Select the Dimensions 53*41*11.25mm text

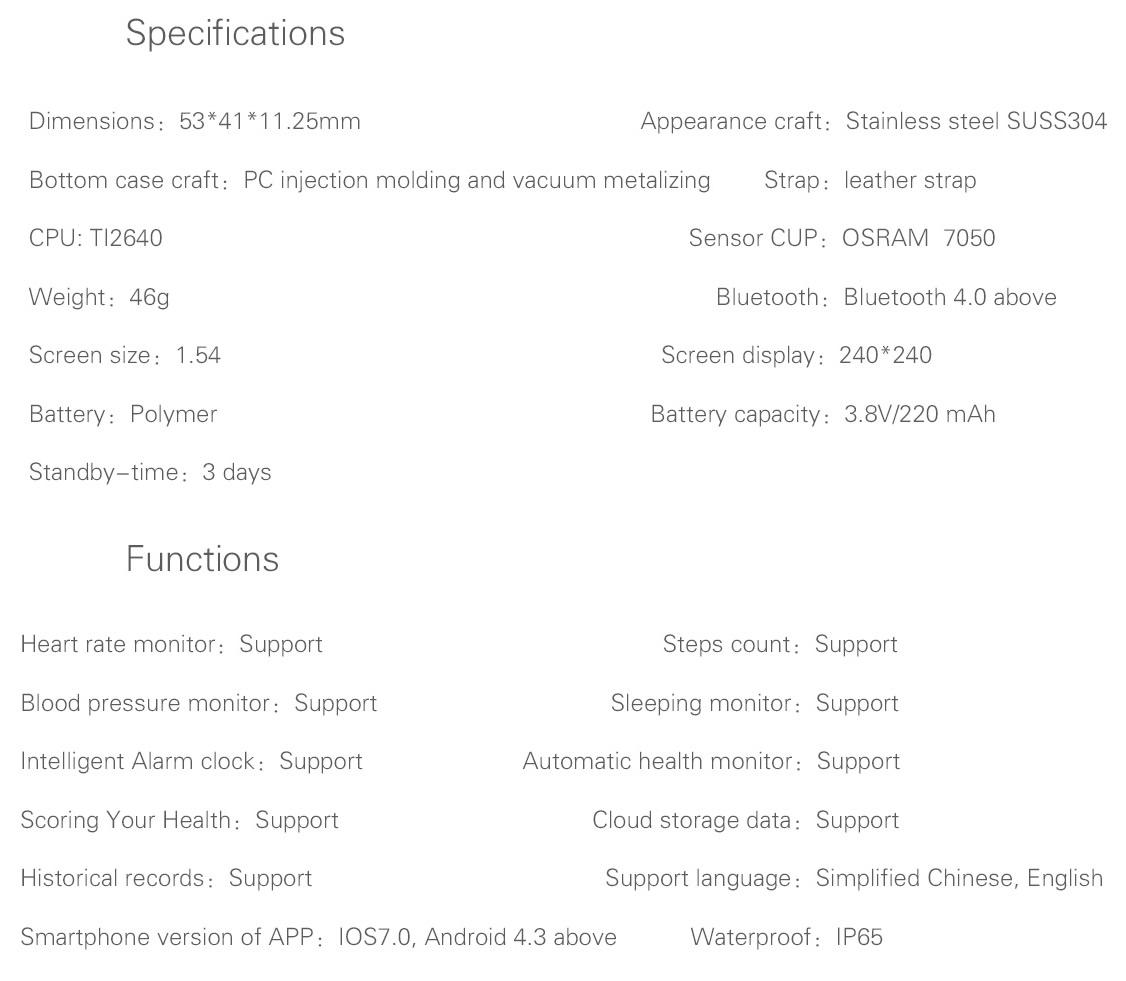click(195, 121)
